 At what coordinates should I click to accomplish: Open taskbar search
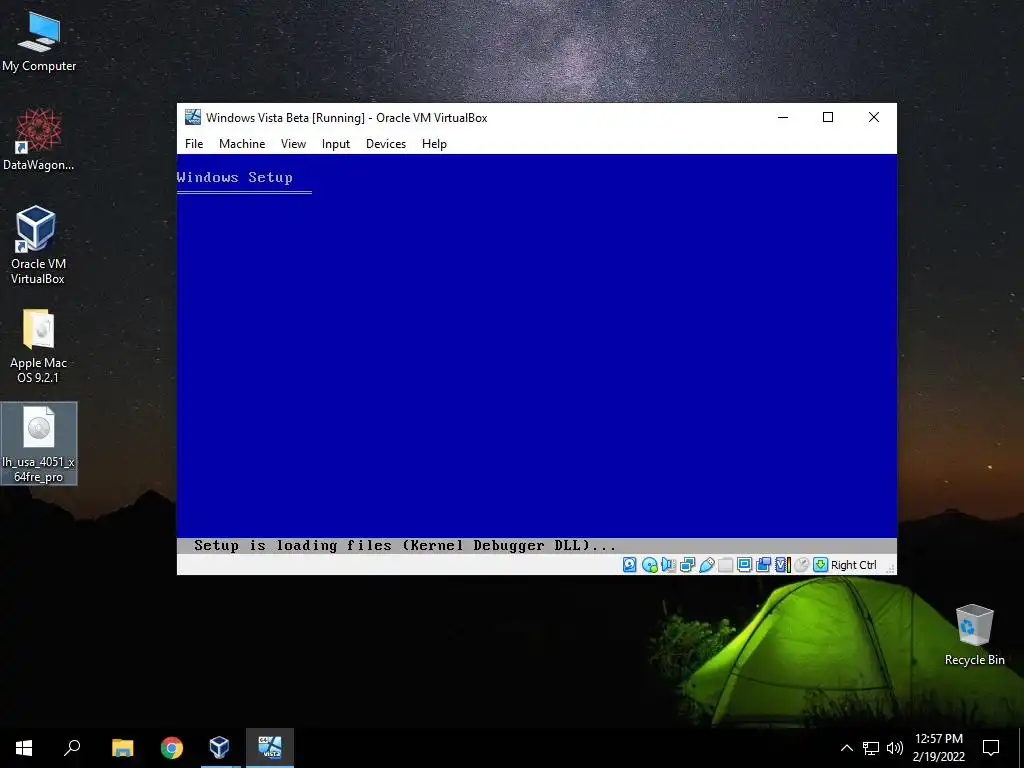[x=72, y=748]
